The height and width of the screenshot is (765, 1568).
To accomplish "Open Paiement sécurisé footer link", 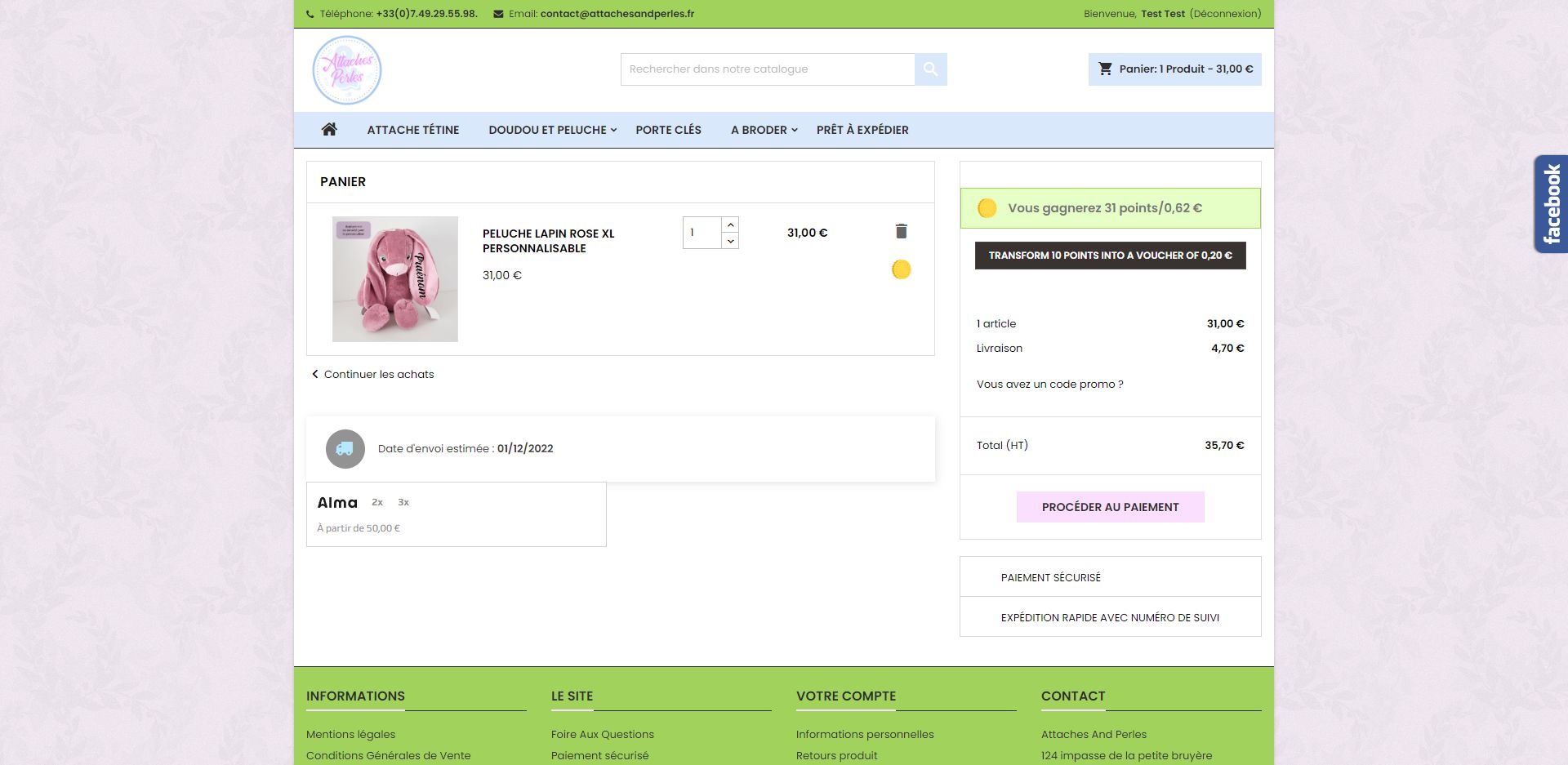I will 600,756.
